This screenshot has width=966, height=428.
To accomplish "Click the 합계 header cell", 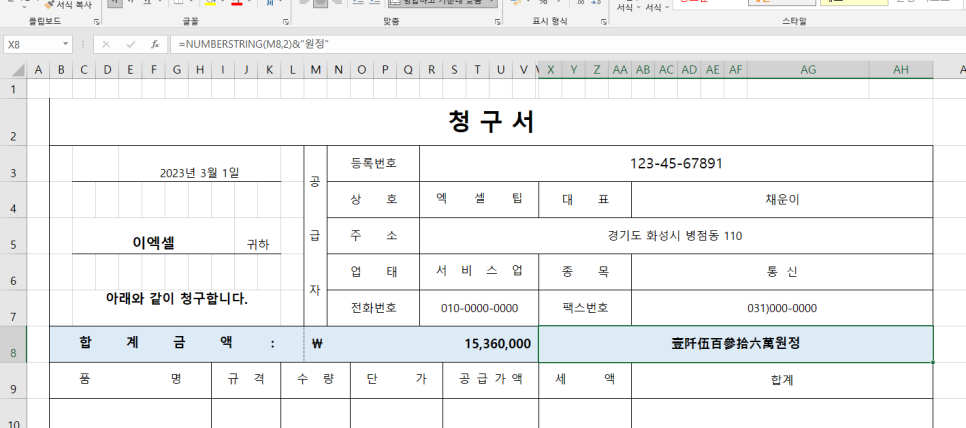I will pos(782,381).
